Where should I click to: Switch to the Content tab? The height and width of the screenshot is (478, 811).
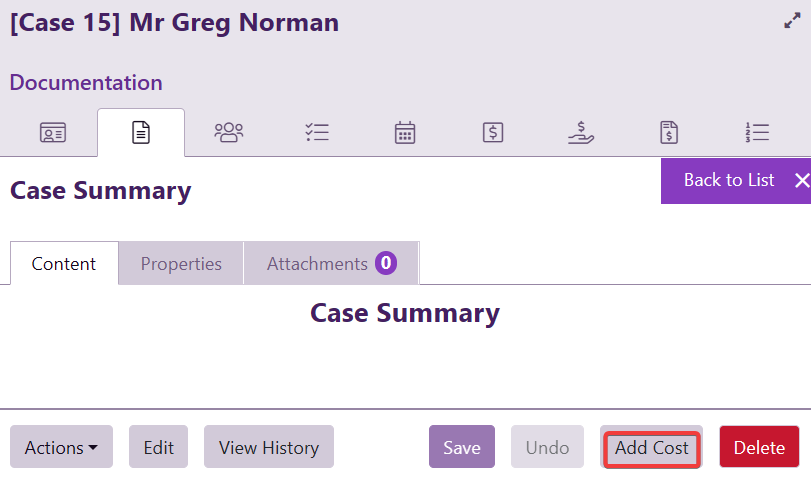64,264
